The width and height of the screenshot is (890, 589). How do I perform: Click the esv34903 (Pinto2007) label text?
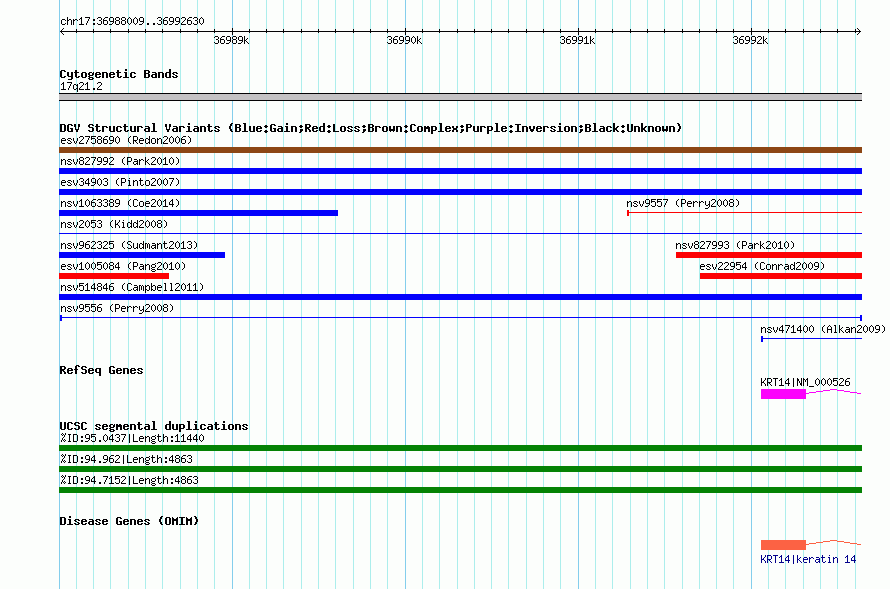pos(120,182)
